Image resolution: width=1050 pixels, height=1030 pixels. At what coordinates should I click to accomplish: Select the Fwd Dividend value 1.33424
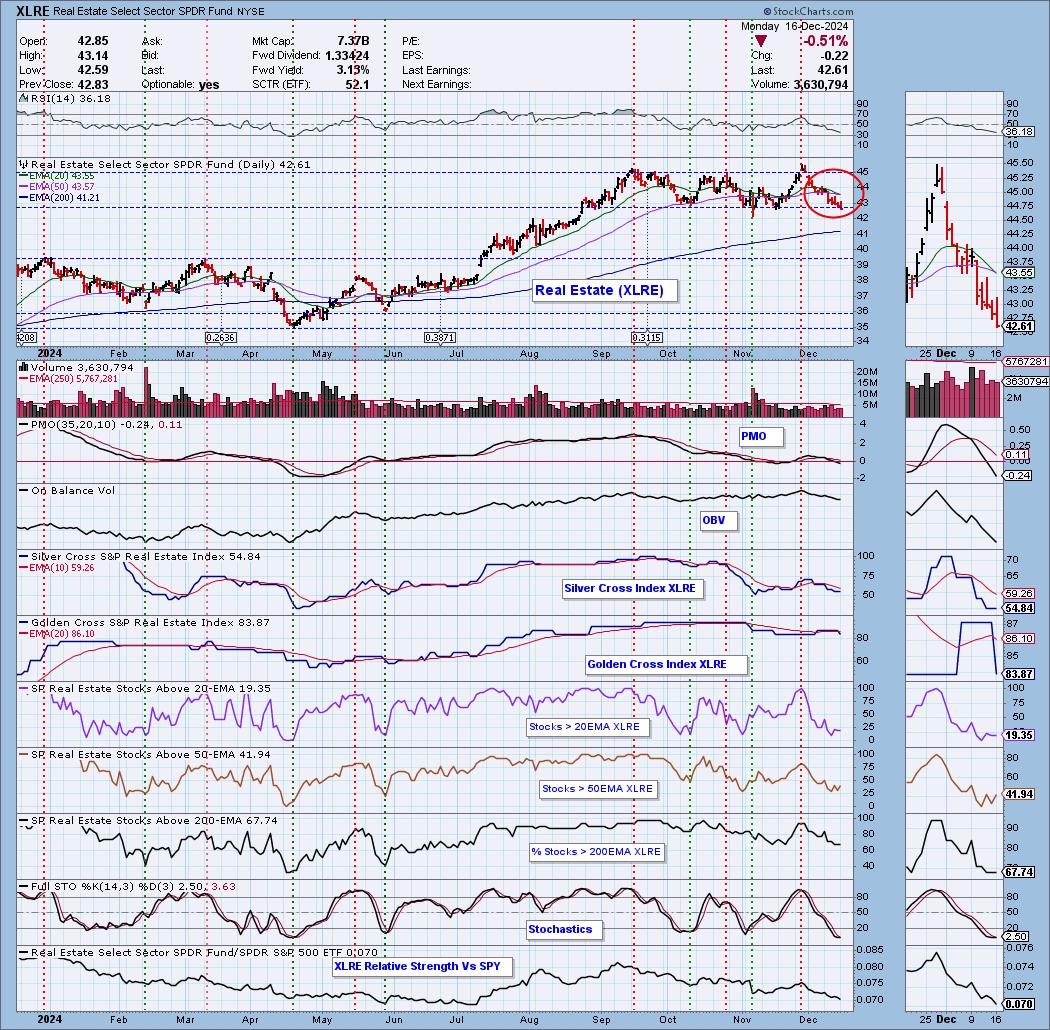click(x=347, y=56)
